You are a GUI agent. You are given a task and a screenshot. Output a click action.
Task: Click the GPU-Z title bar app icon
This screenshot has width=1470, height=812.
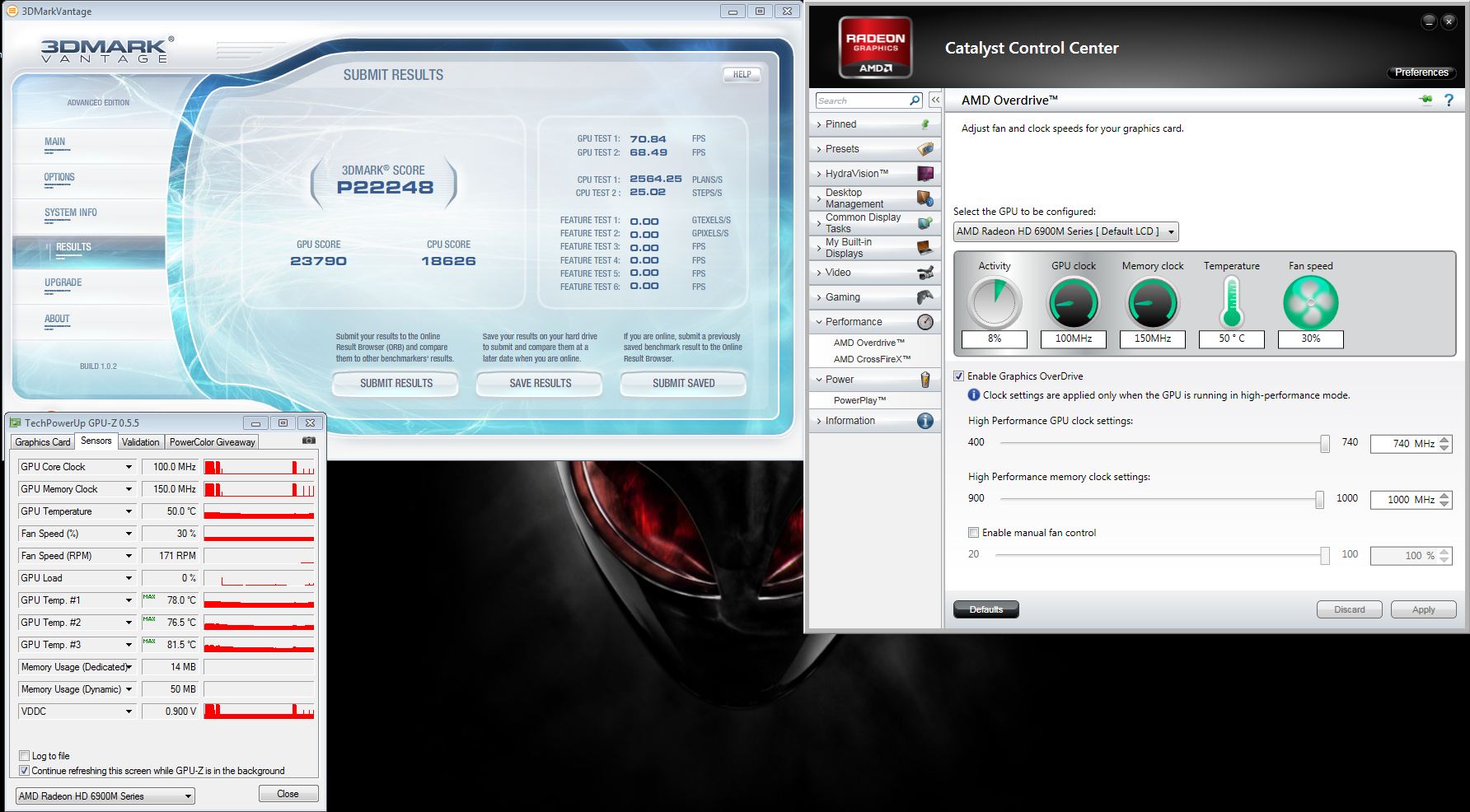tap(16, 423)
